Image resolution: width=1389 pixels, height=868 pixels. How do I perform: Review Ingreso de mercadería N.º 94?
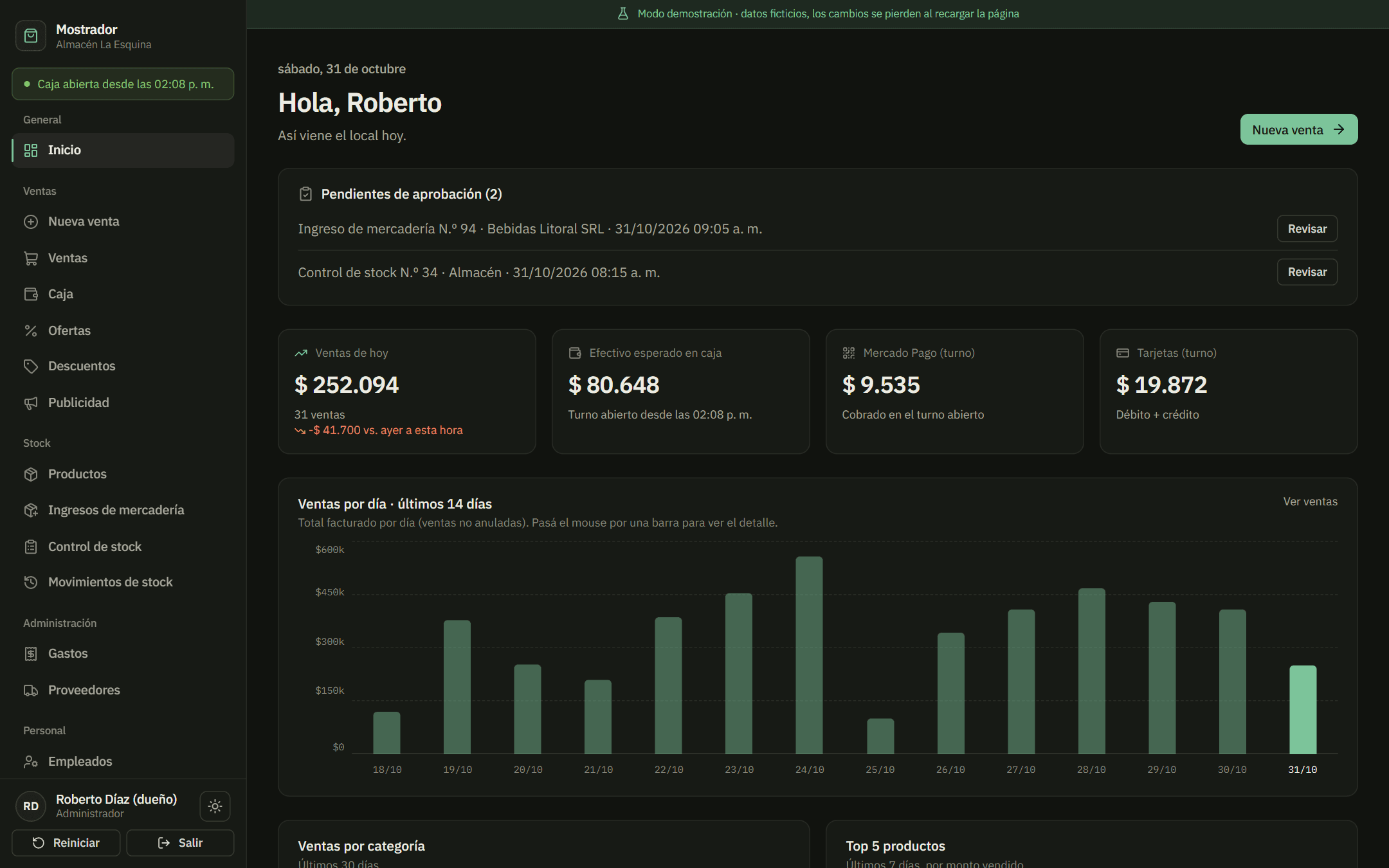pyautogui.click(x=1307, y=229)
